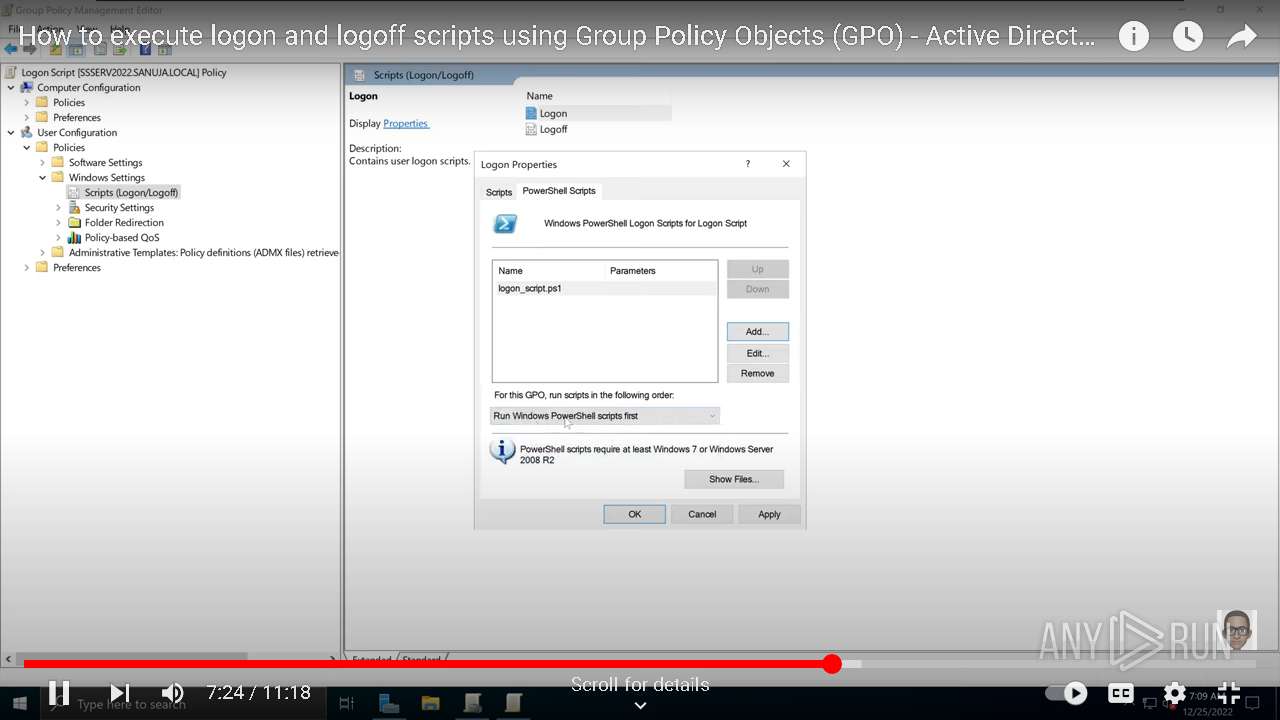Collapse User Configuration node

(11, 132)
